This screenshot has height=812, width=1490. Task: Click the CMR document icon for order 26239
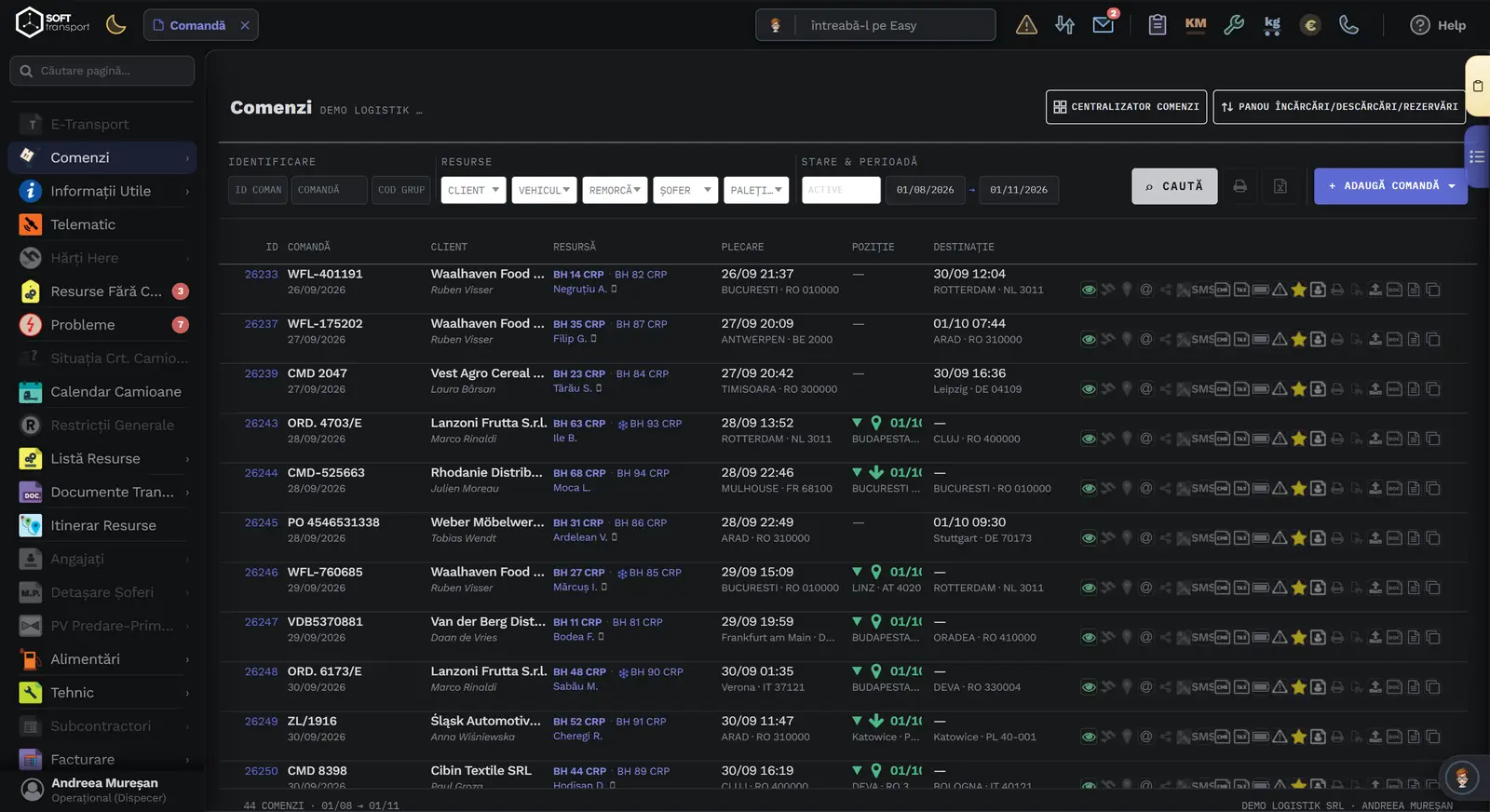1222,389
